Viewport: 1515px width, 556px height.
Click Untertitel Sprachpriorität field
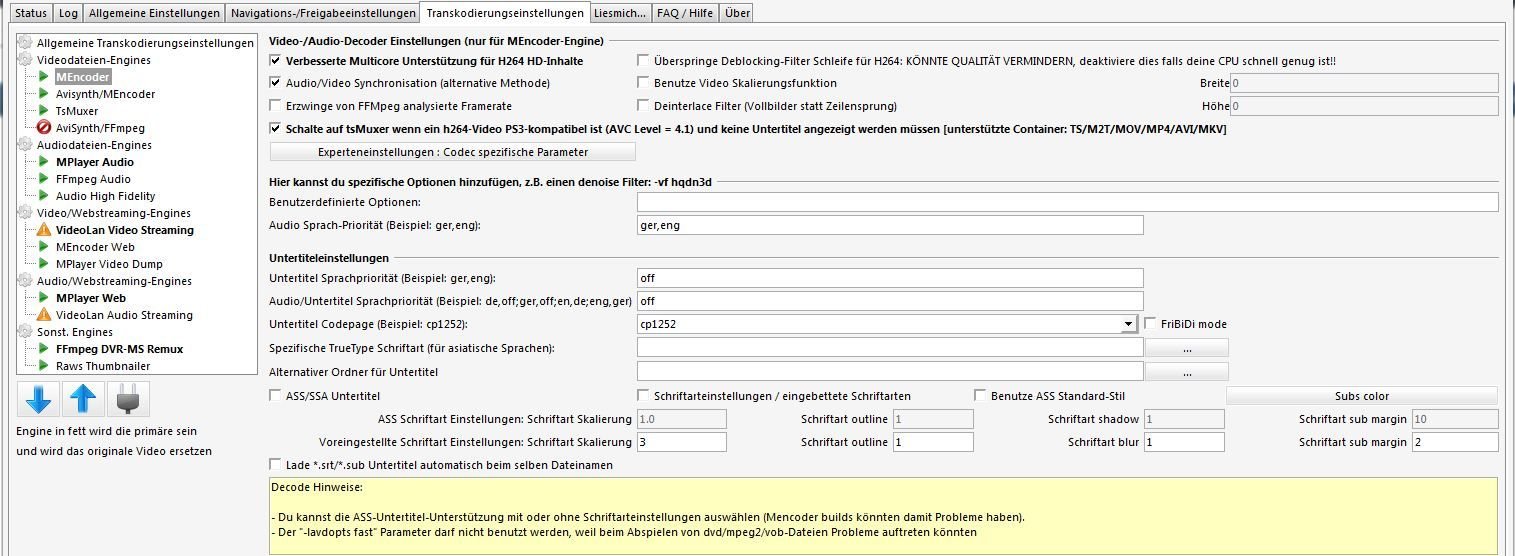[x=890, y=277]
